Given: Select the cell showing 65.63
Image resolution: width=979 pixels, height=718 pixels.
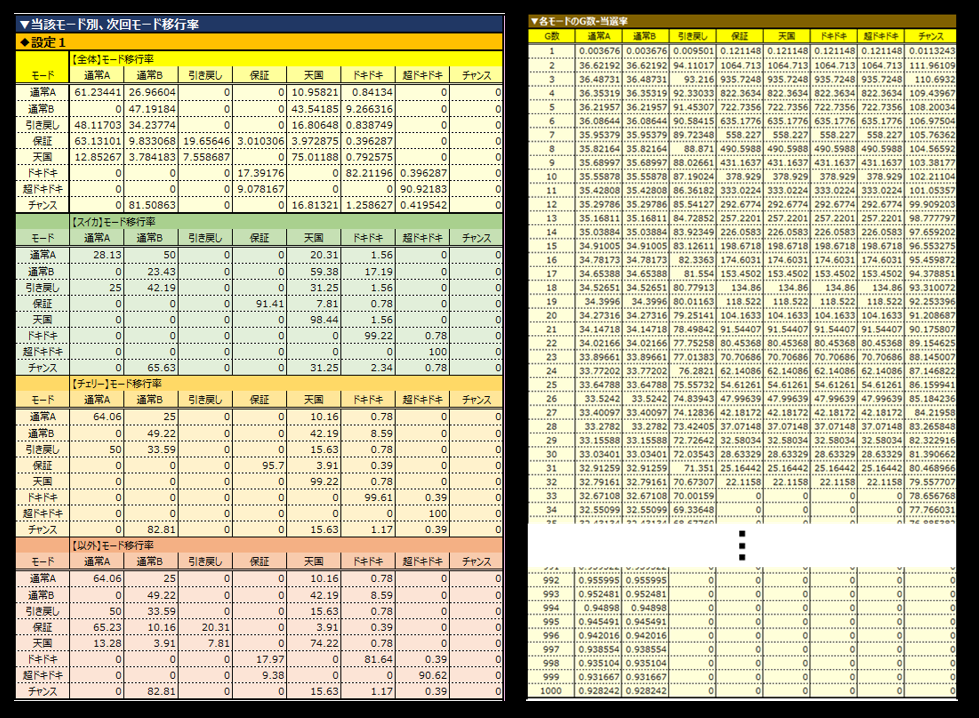Looking at the screenshot, I should 151,368.
